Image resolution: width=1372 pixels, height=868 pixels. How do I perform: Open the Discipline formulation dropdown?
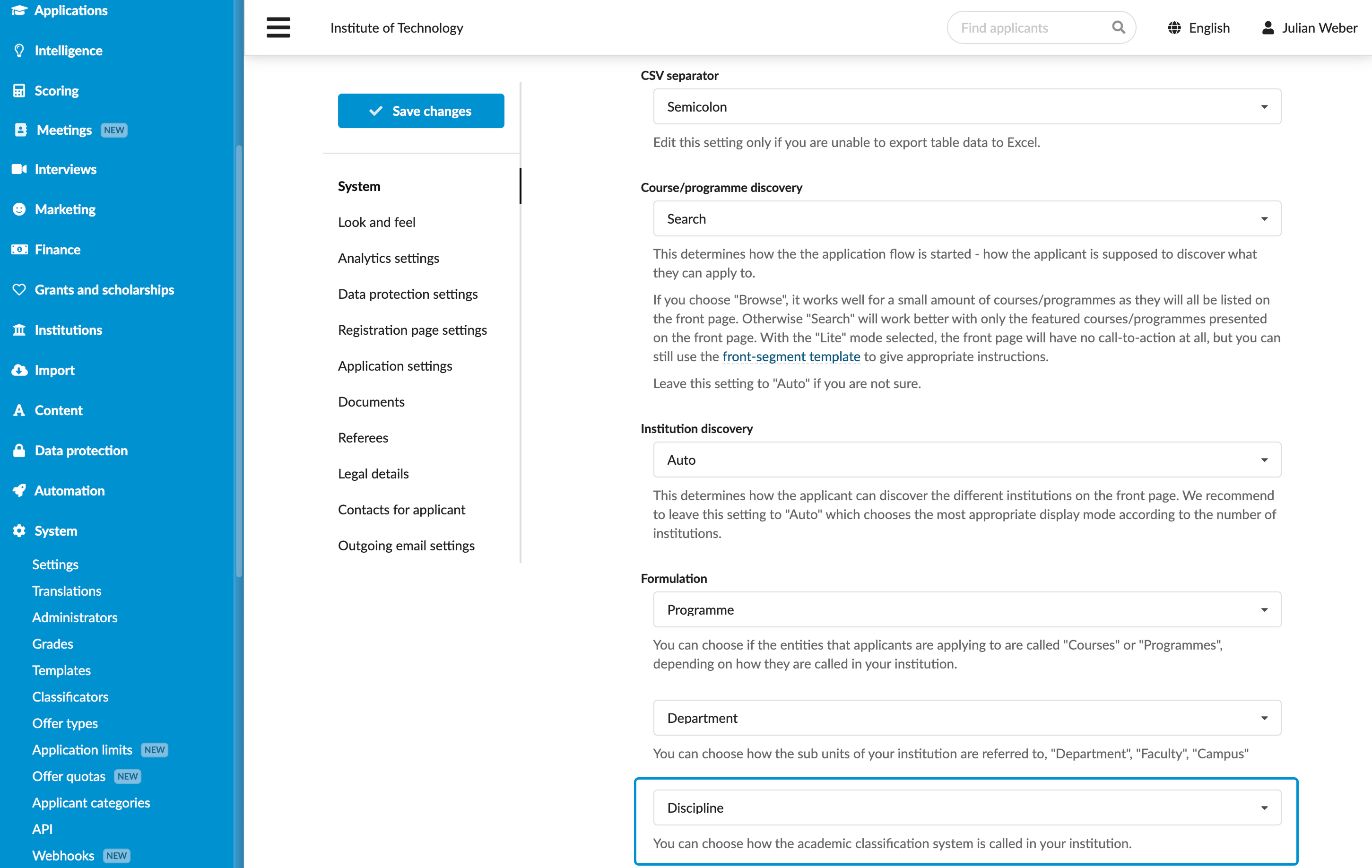(967, 807)
